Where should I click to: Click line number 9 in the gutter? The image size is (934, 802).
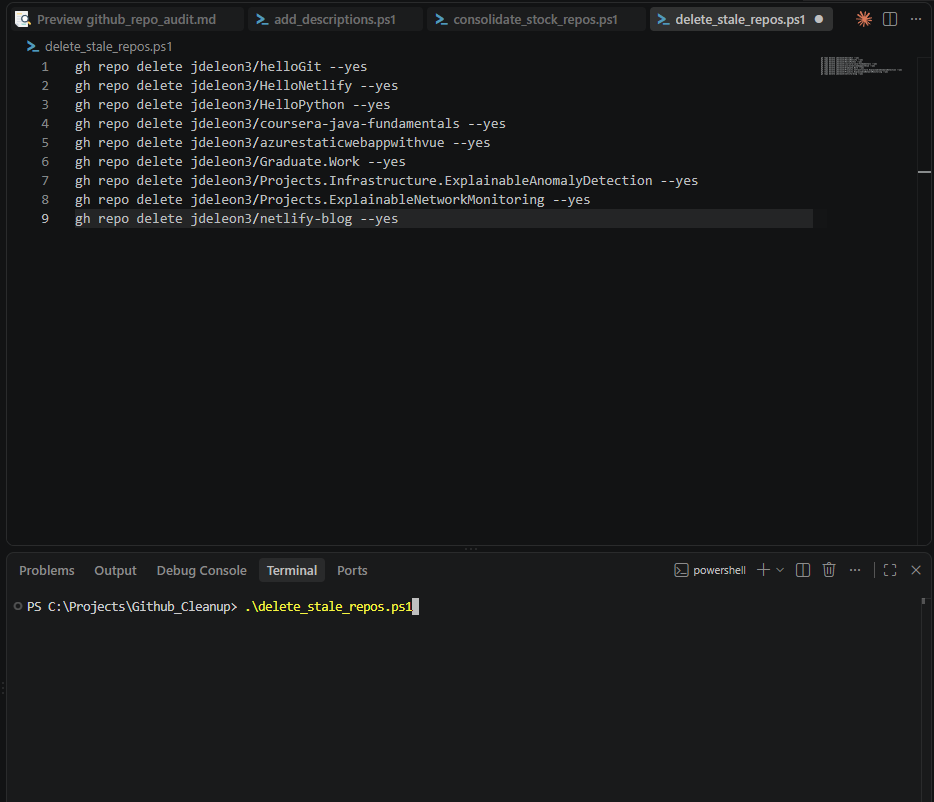[x=45, y=219]
